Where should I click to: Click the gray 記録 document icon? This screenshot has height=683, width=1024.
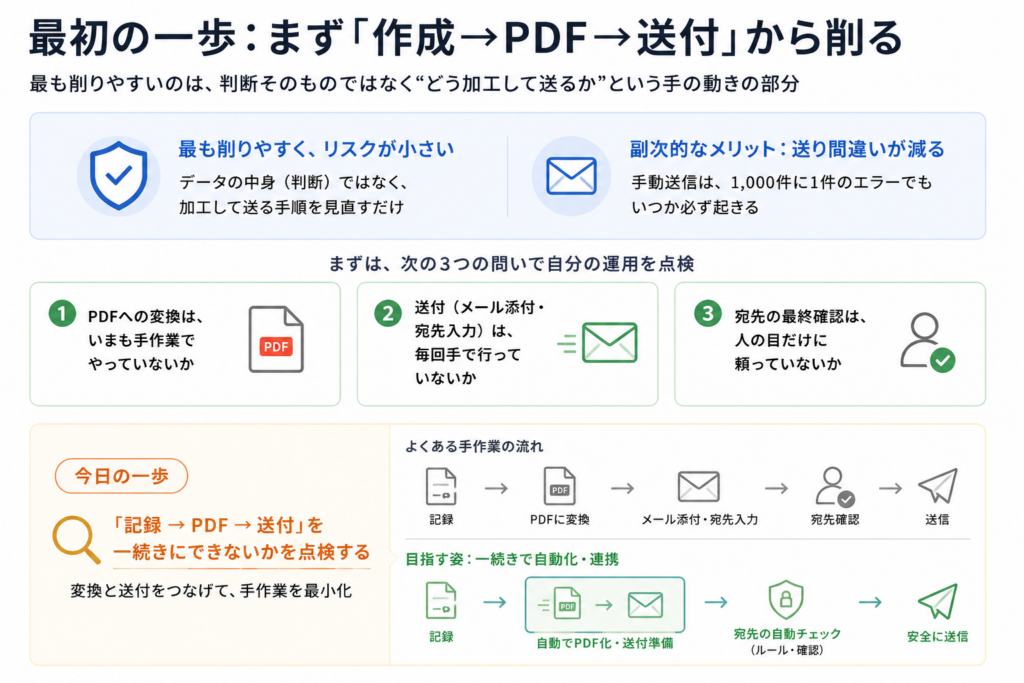pos(441,486)
